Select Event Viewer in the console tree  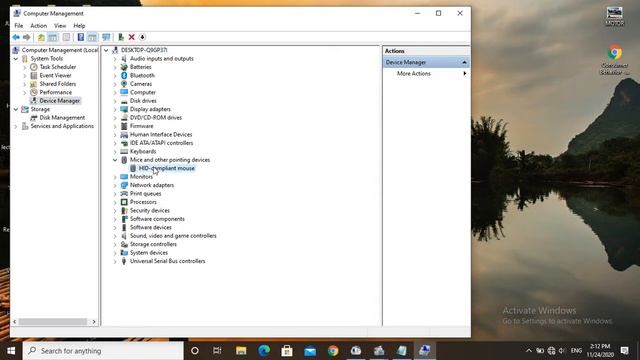tap(56, 76)
